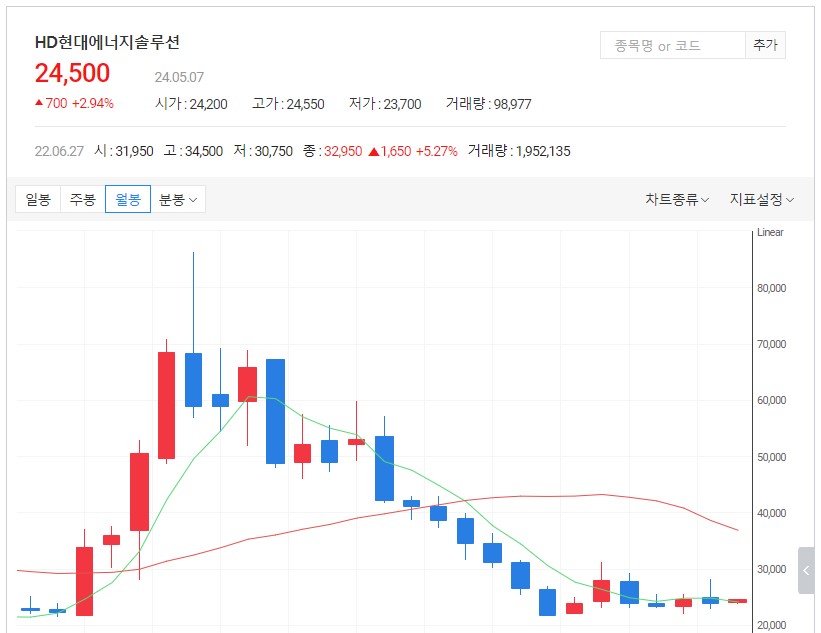Click the red moving average line
The image size is (821, 633).
coord(600,494)
